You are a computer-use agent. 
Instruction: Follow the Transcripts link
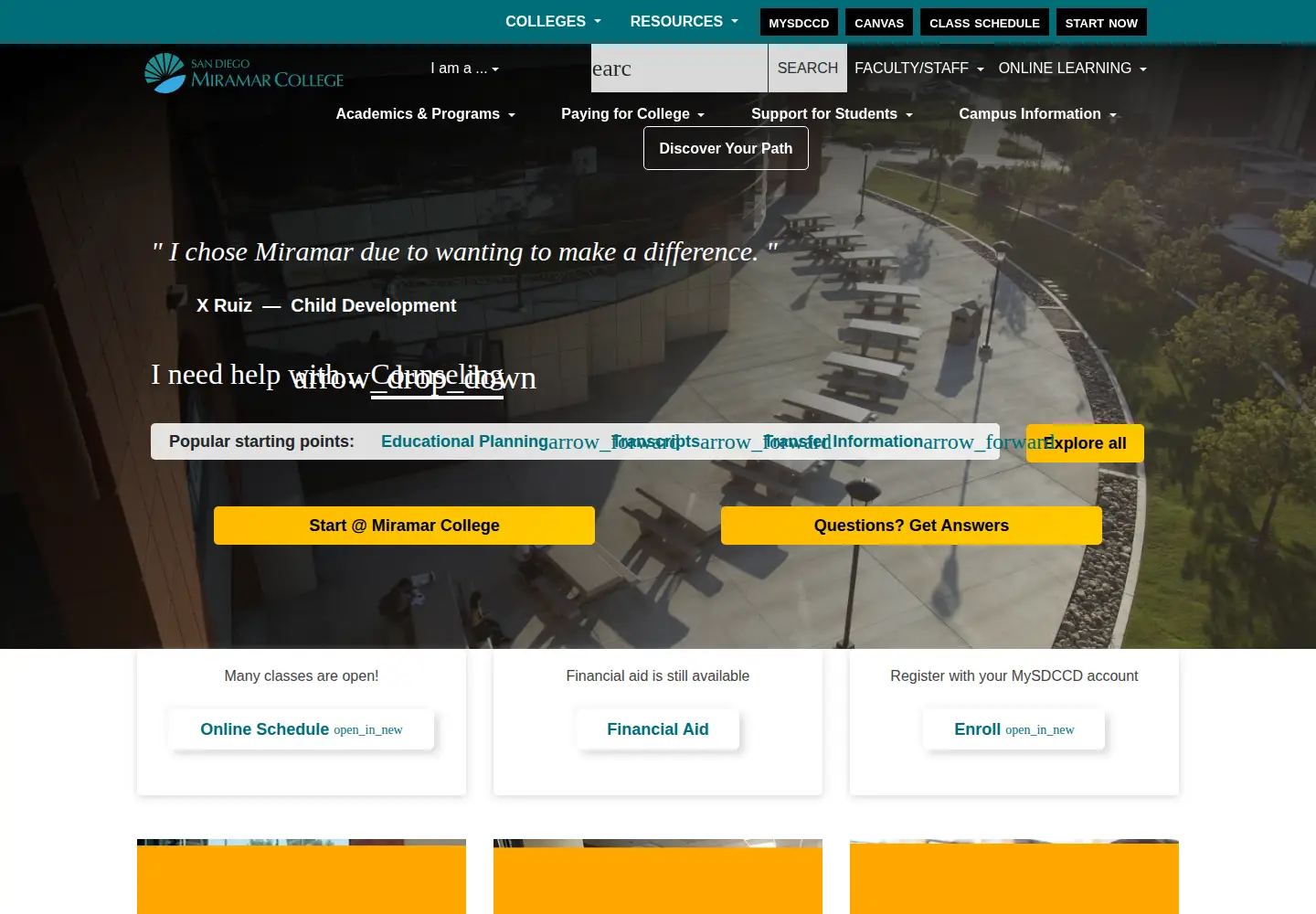point(655,441)
